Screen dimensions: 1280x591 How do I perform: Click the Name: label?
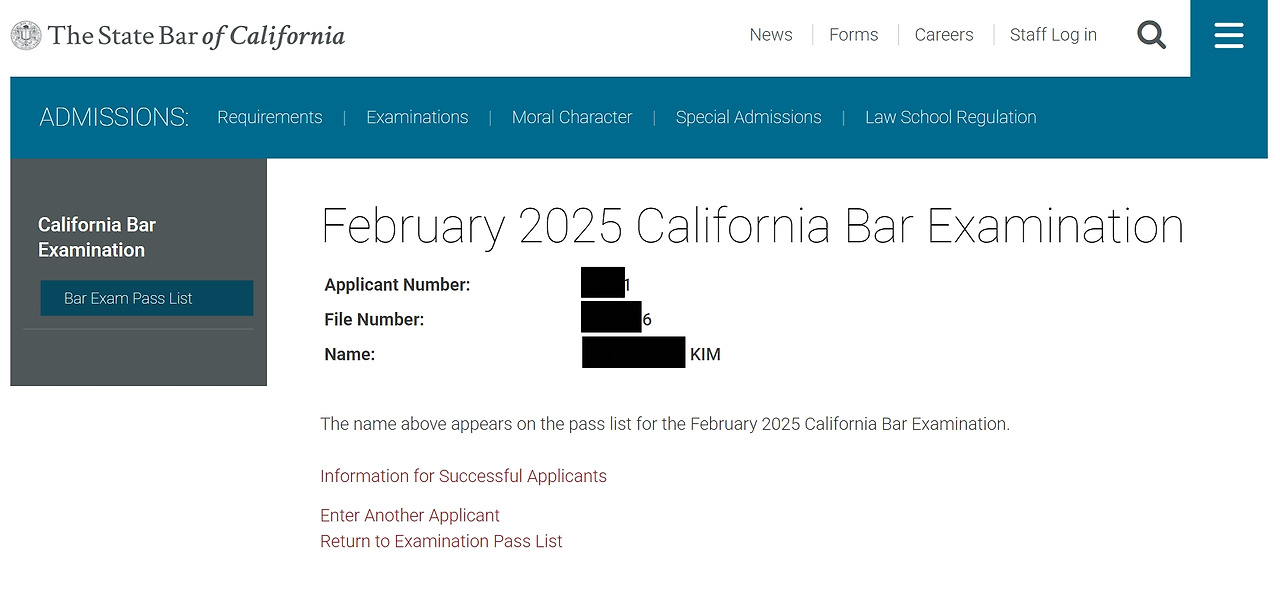tap(350, 354)
